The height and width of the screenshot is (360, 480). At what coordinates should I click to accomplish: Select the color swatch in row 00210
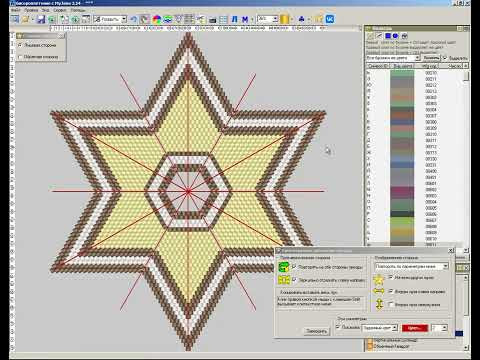[x=402, y=73]
